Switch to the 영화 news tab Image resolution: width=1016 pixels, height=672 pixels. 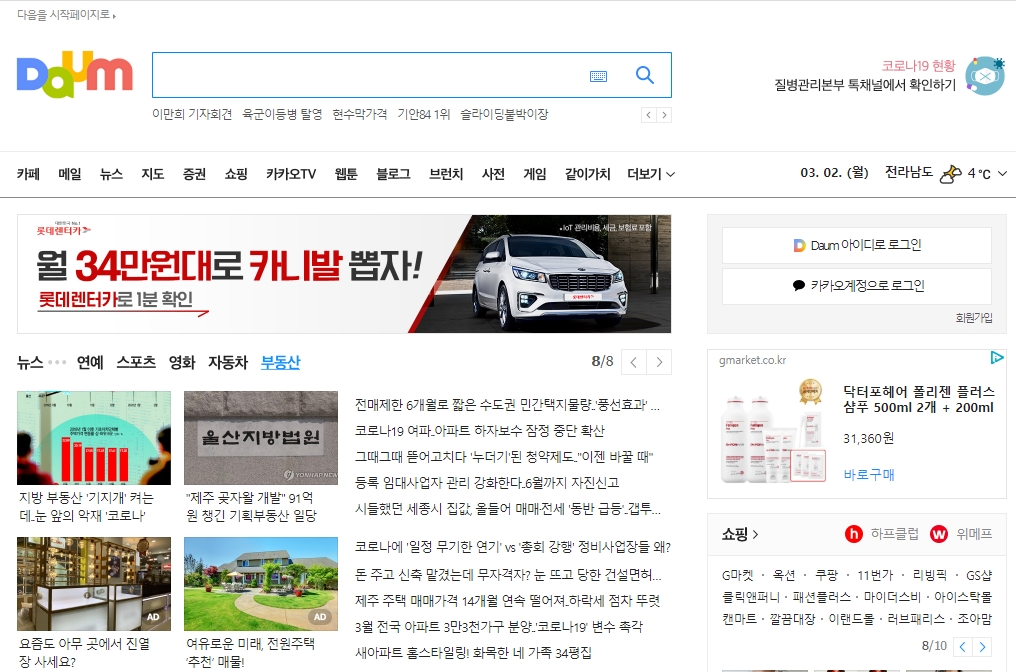(x=182, y=363)
